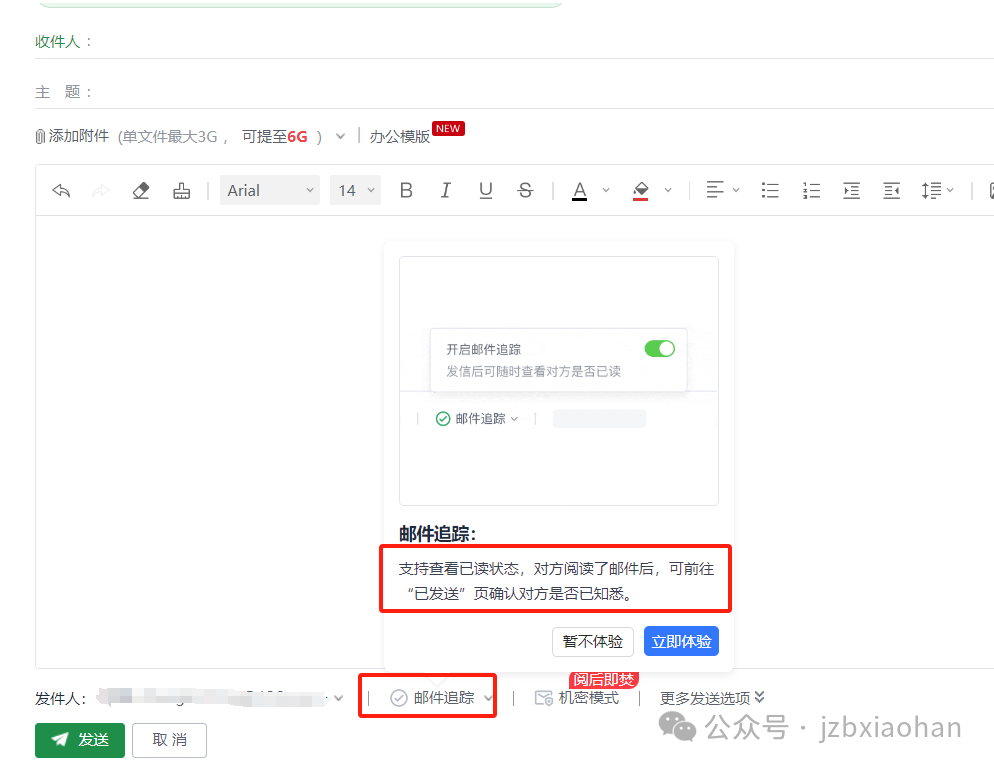The width and height of the screenshot is (994, 767).
Task: Expand highlight color options arrow
Action: tap(668, 190)
